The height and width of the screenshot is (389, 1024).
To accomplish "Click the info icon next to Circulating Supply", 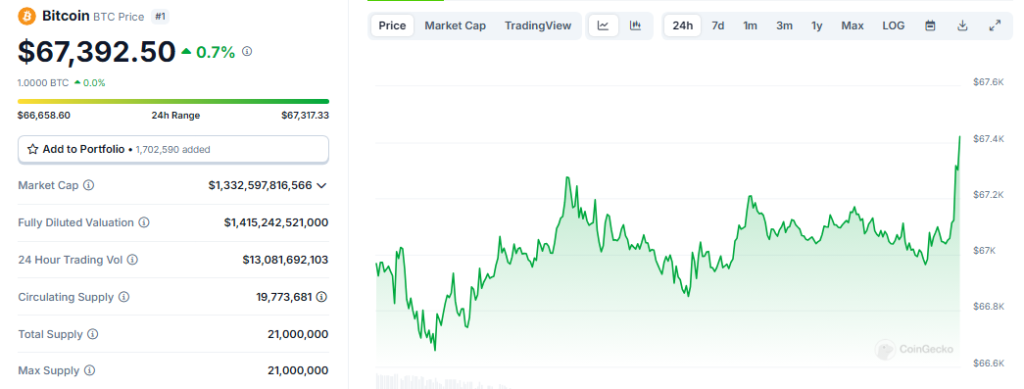I will [123, 297].
